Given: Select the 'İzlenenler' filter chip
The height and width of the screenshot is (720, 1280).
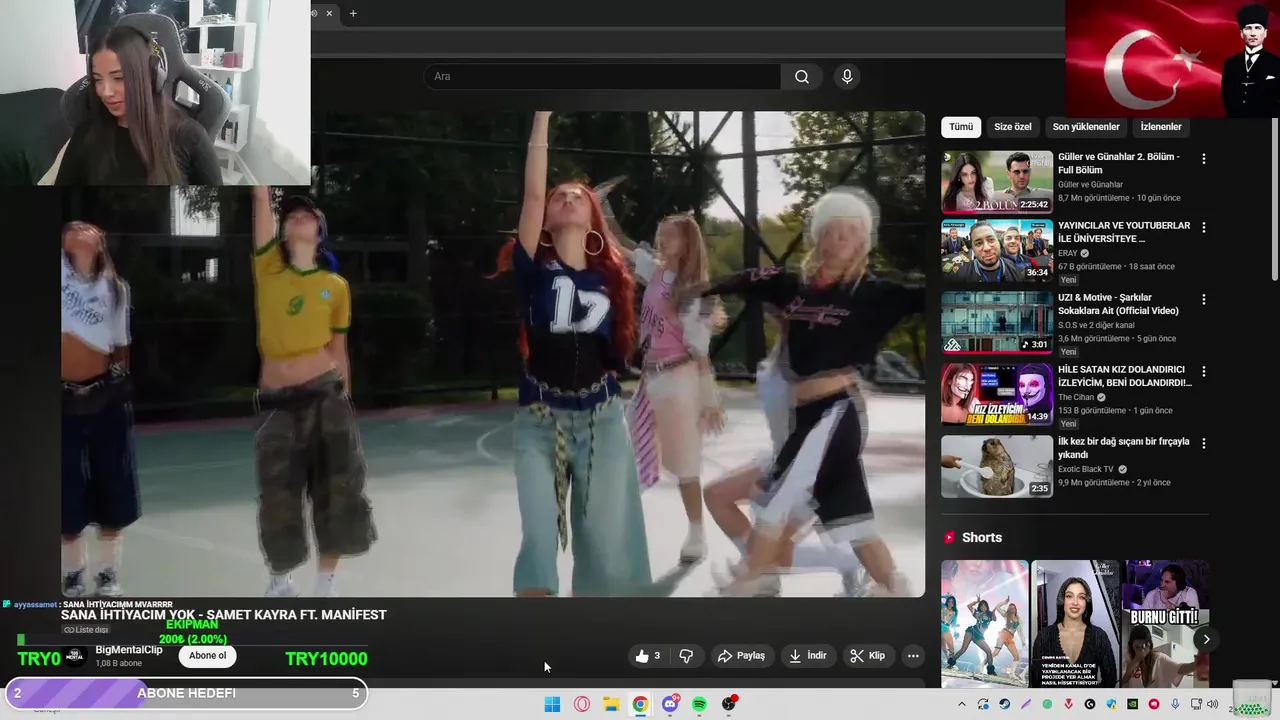Looking at the screenshot, I should tap(1161, 127).
